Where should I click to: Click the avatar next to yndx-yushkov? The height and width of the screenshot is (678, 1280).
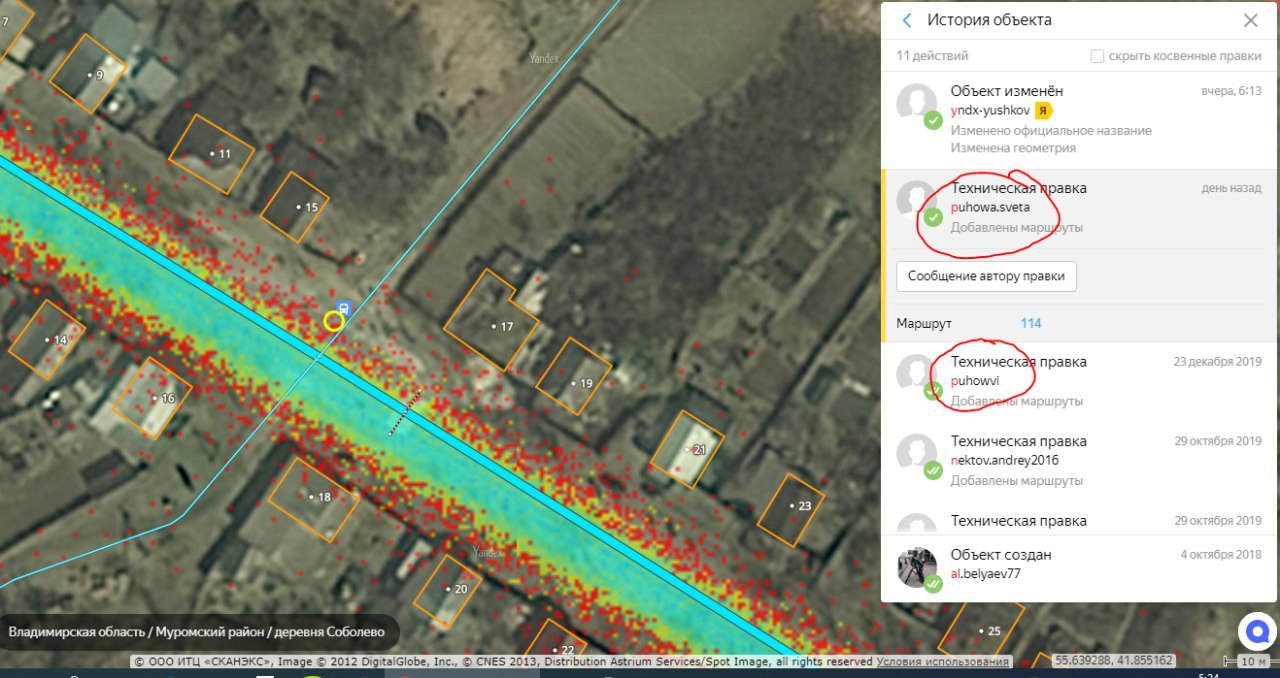[917, 104]
